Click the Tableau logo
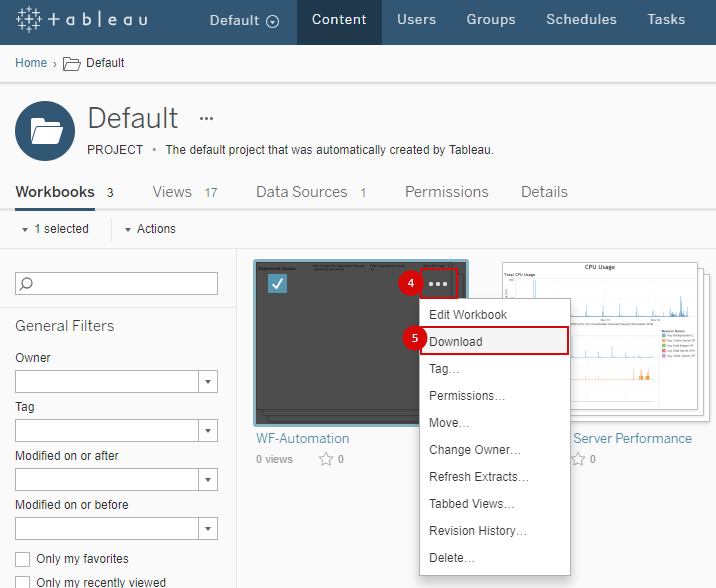This screenshot has height=588, width=716. (x=82, y=20)
